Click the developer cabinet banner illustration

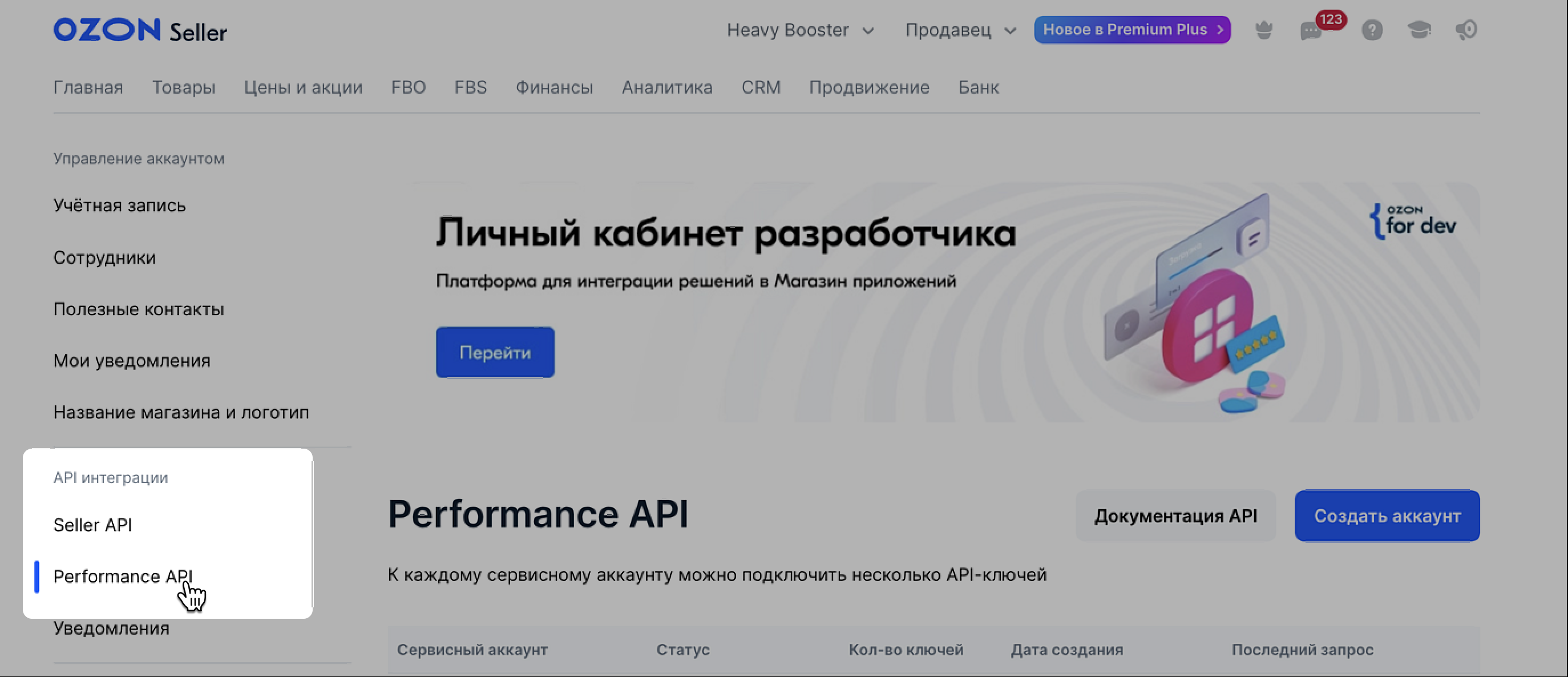(x=1195, y=304)
